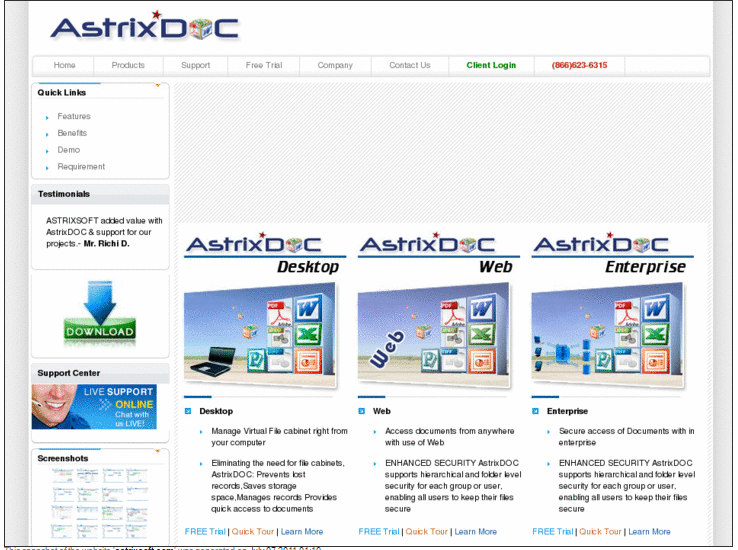Select Client Login in navigation bar

coord(491,66)
